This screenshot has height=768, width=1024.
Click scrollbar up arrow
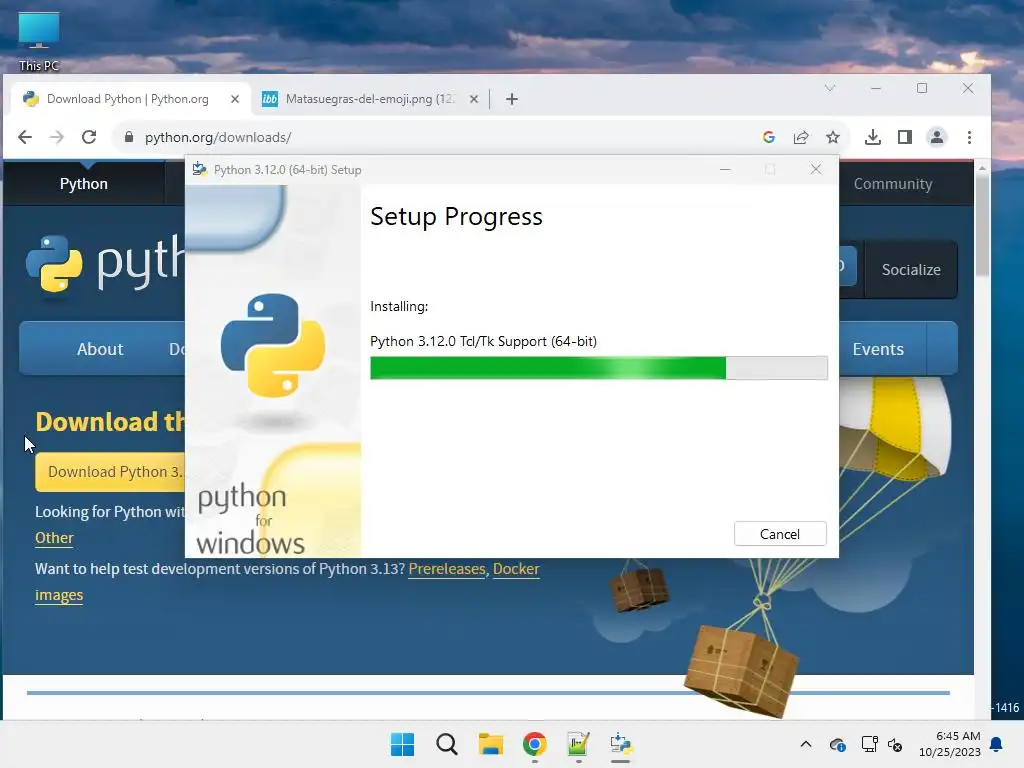tap(982, 168)
